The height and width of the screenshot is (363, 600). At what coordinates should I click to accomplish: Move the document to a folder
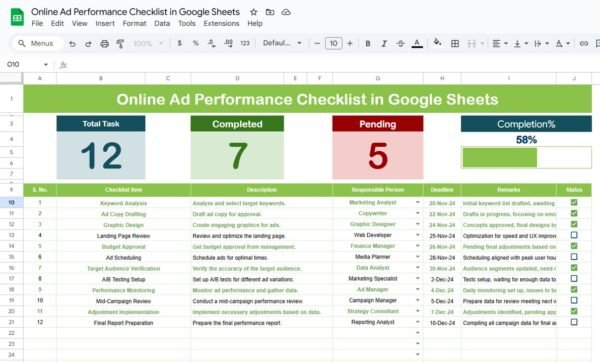pos(270,12)
